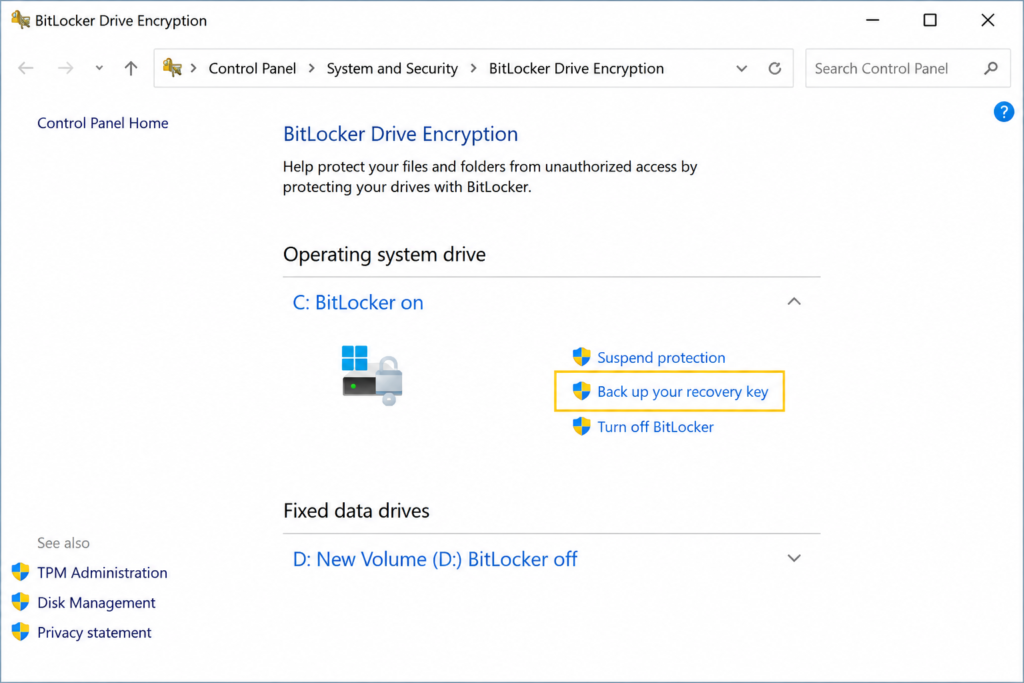
Task: Open Disk Management link
Action: pos(96,603)
